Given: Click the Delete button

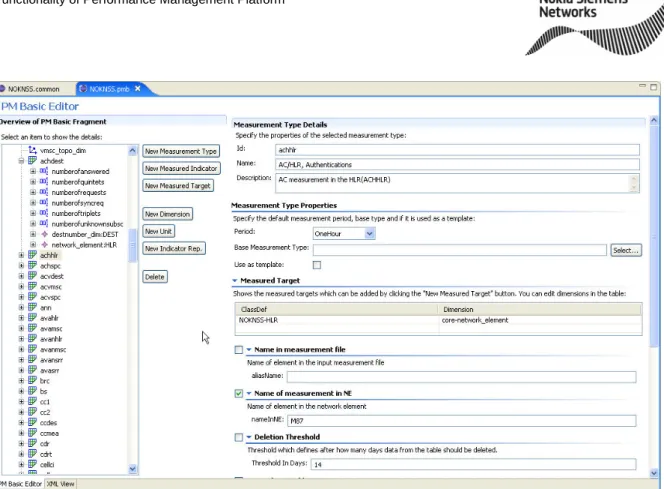Looking at the screenshot, I should pos(155,277).
